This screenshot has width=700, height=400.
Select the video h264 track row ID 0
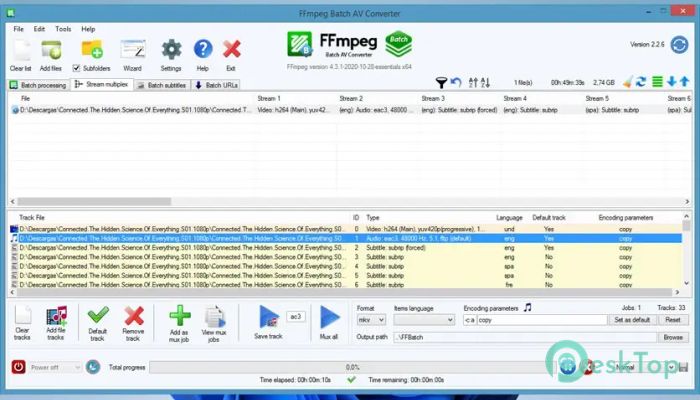click(345, 229)
